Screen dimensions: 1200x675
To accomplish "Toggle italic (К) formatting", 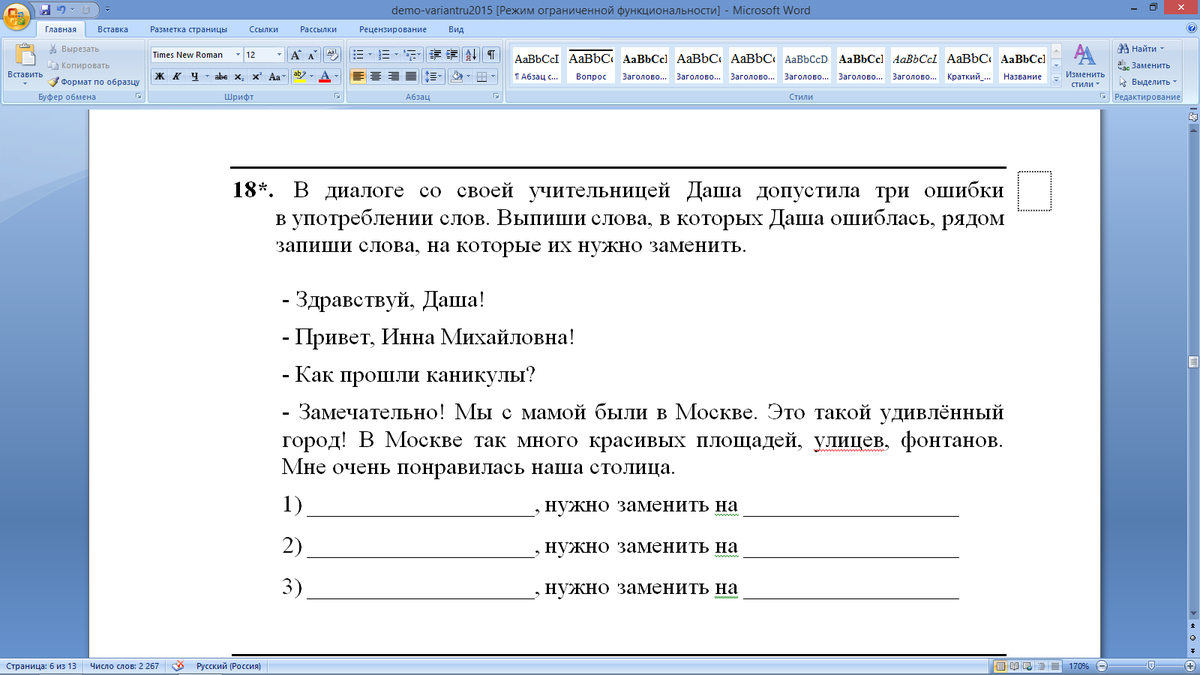I will click(177, 77).
